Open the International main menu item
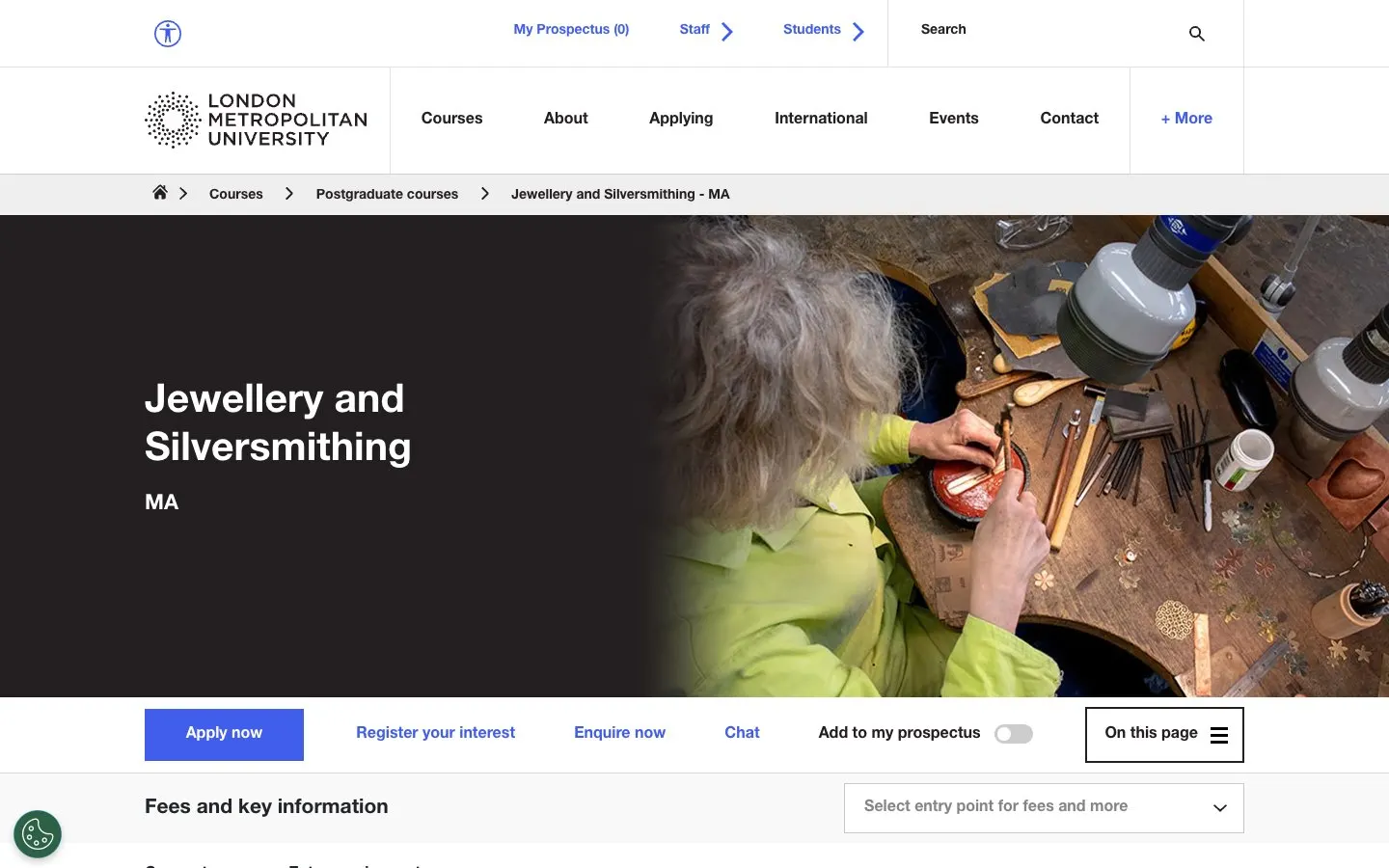The height and width of the screenshot is (868, 1389). 821,119
